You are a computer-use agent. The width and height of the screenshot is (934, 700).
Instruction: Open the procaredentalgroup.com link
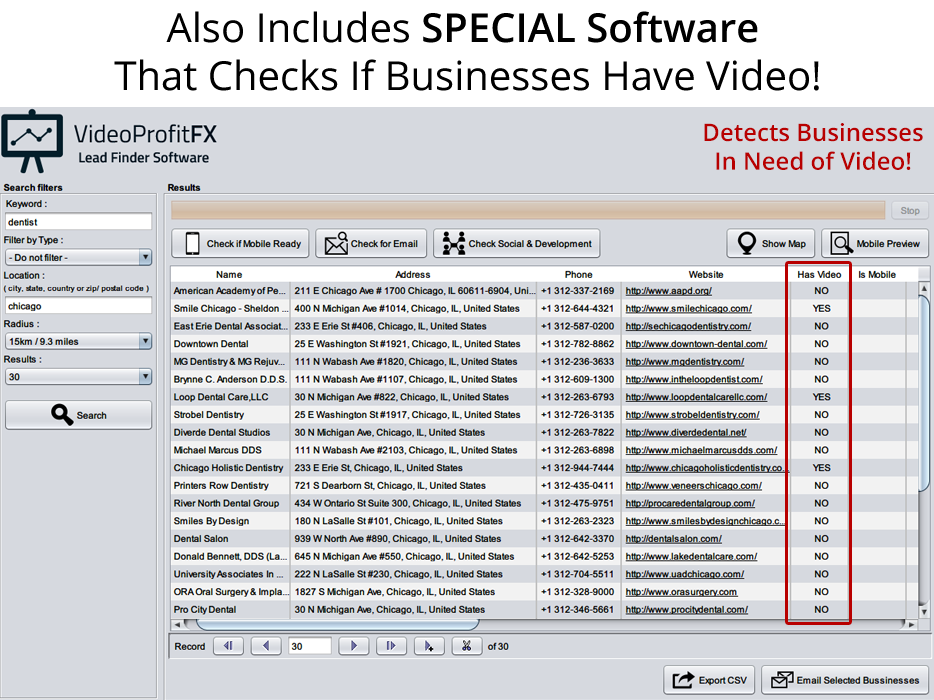pyautogui.click(x=690, y=503)
